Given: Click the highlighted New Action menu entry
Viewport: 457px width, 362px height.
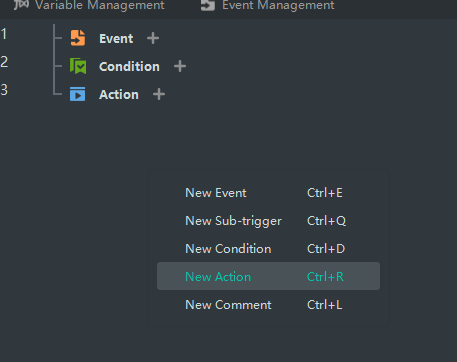Looking at the screenshot, I should click(268, 276).
